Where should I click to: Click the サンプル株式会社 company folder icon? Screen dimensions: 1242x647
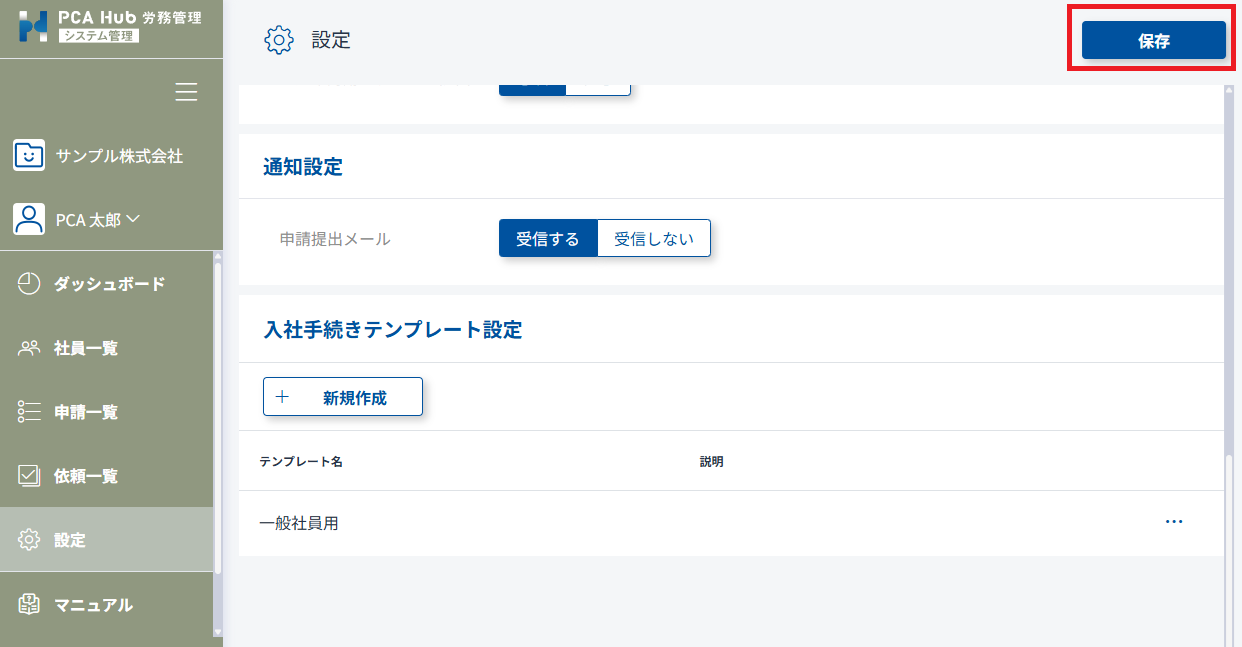coord(29,156)
